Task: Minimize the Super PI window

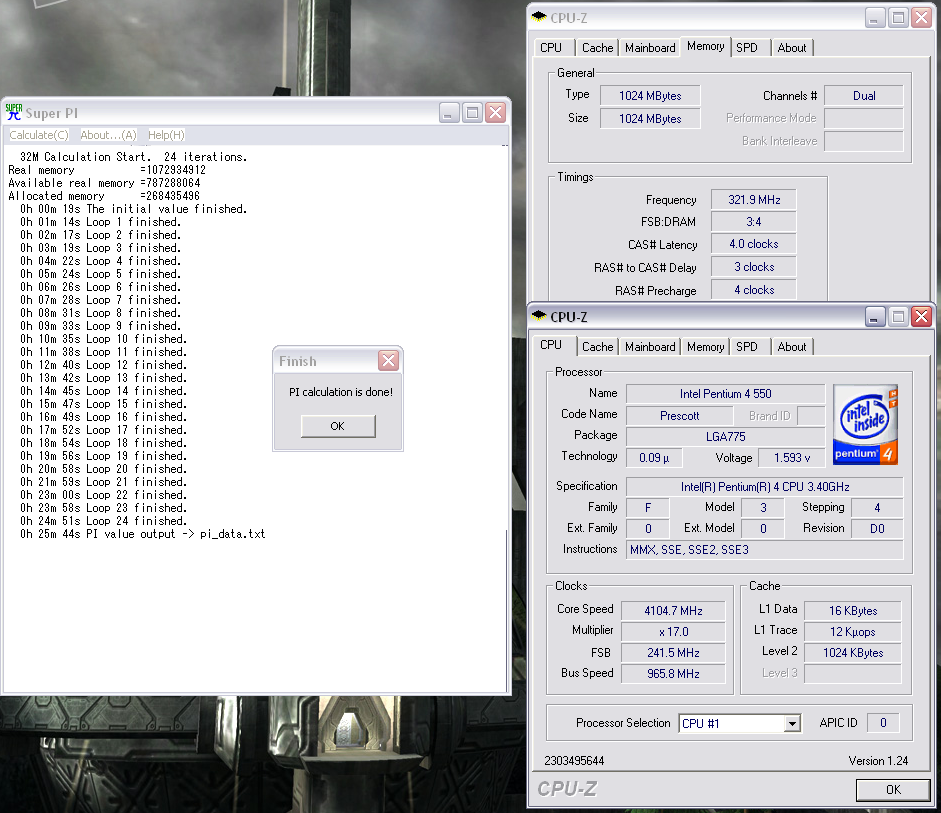Action: click(x=448, y=112)
